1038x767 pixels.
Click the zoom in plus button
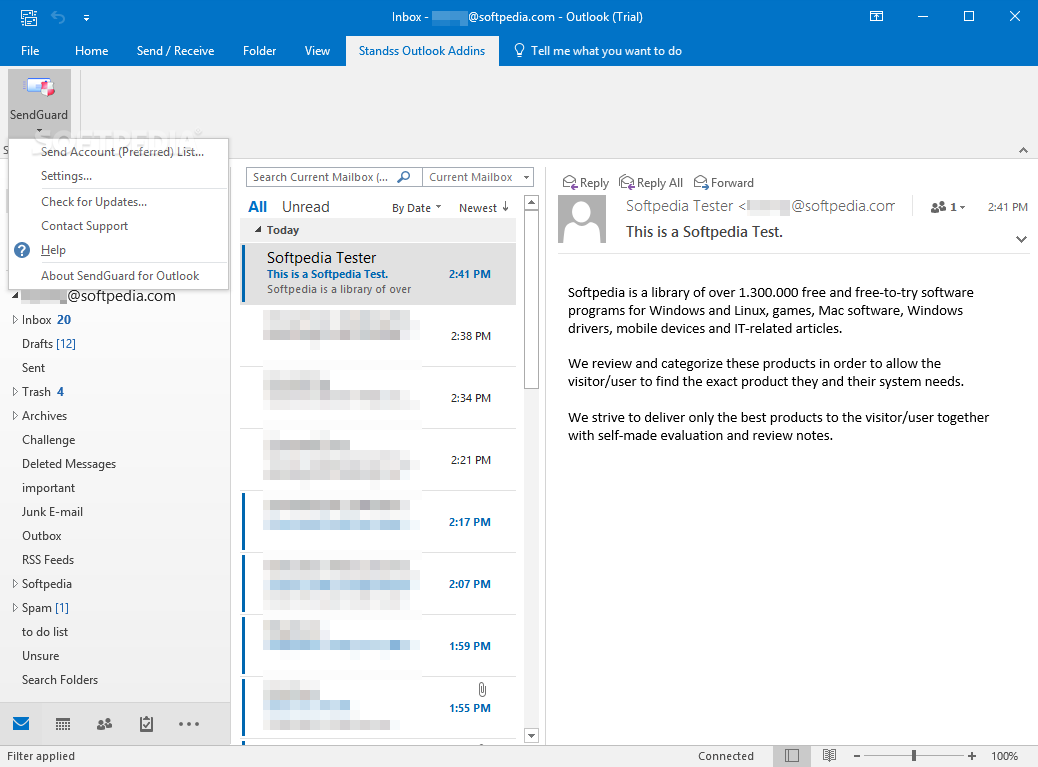(972, 756)
